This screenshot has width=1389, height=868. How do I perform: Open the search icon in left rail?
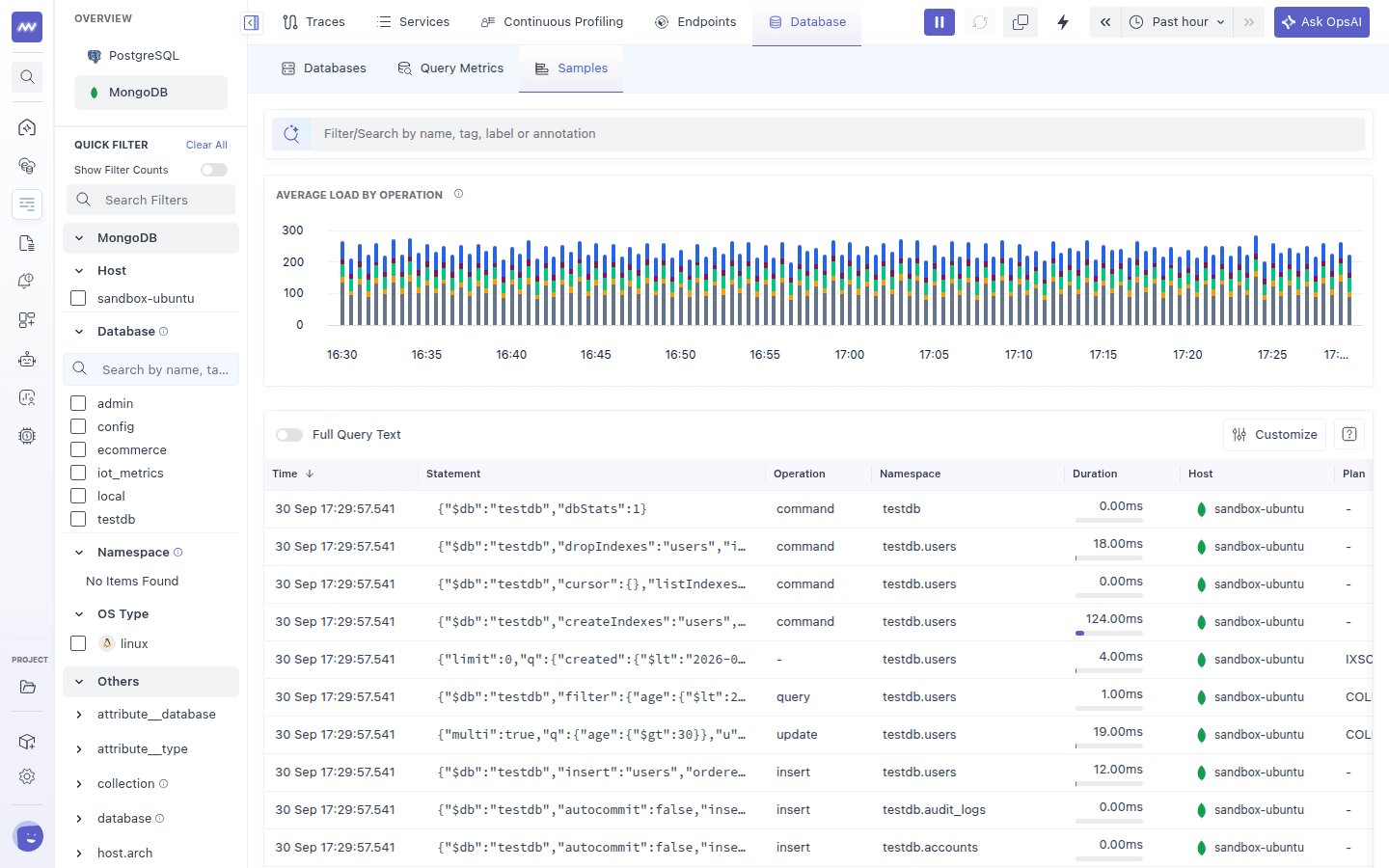(27, 77)
